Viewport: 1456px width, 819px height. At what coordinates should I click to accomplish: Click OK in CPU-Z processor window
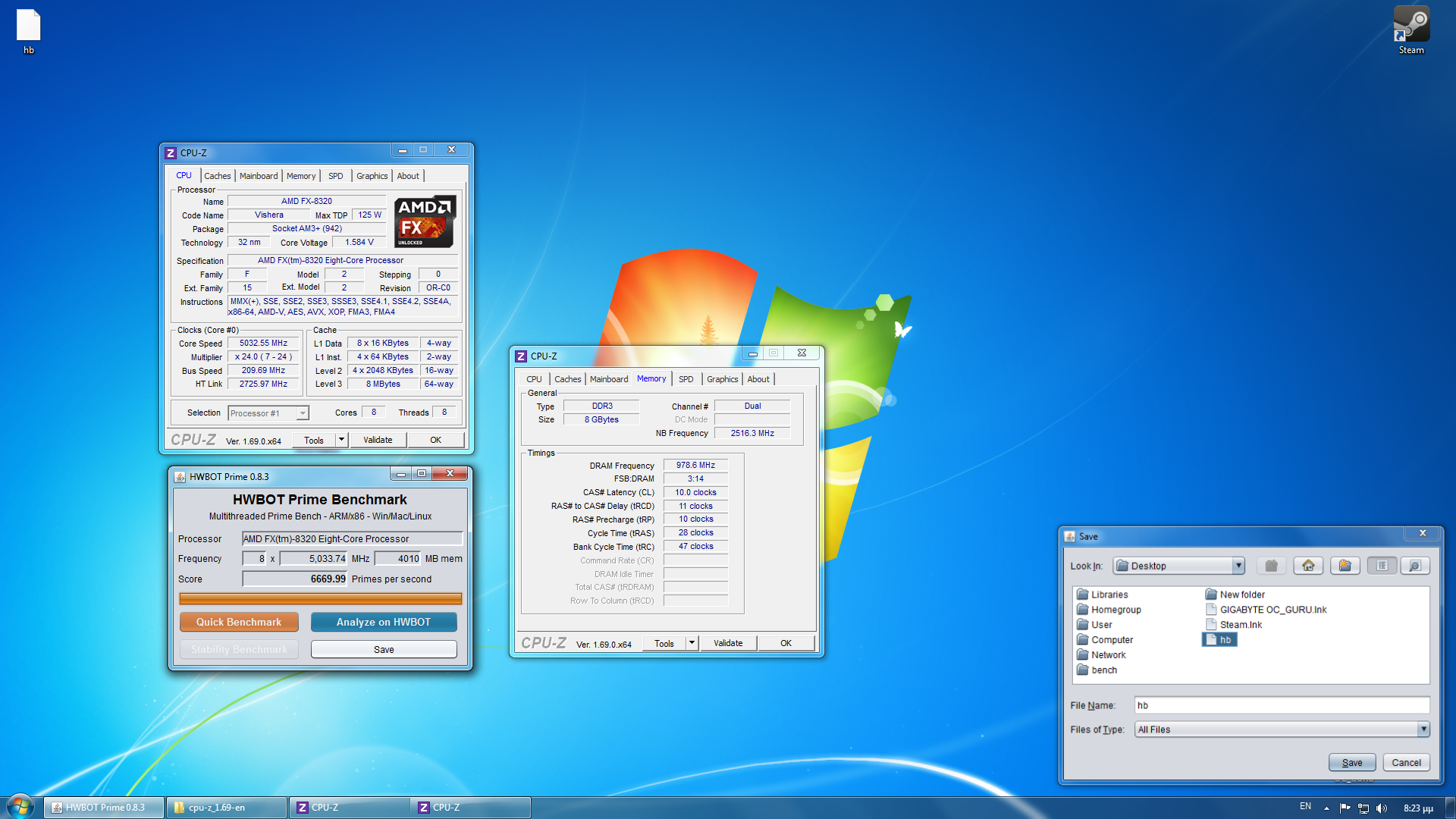click(436, 440)
